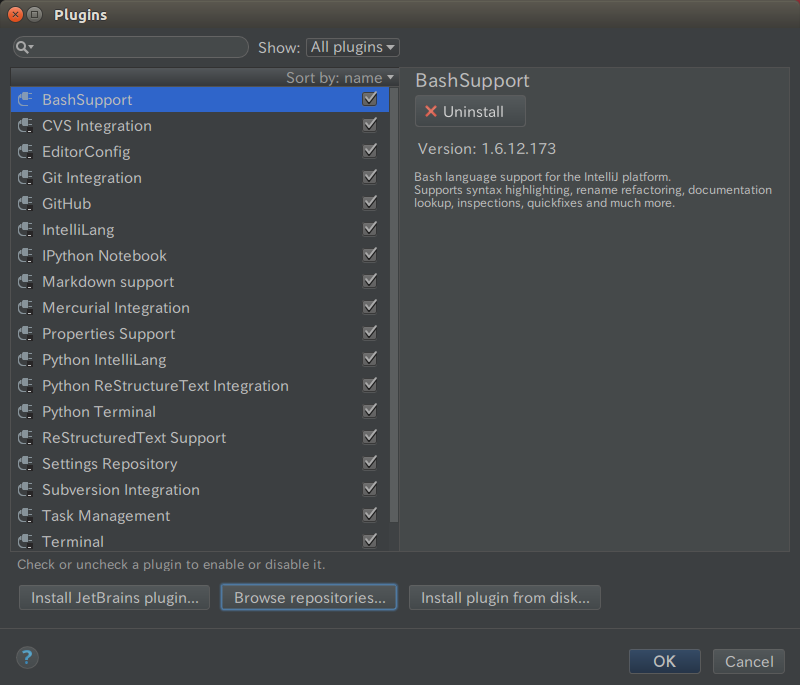800x685 pixels.
Task: Select IntelliLang in the plugin list
Action: tap(200, 230)
